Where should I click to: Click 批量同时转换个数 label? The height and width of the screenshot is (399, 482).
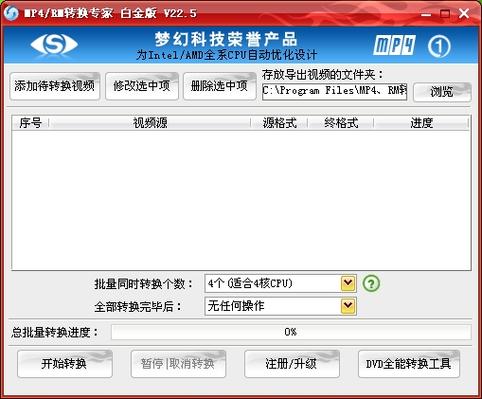(x=144, y=284)
